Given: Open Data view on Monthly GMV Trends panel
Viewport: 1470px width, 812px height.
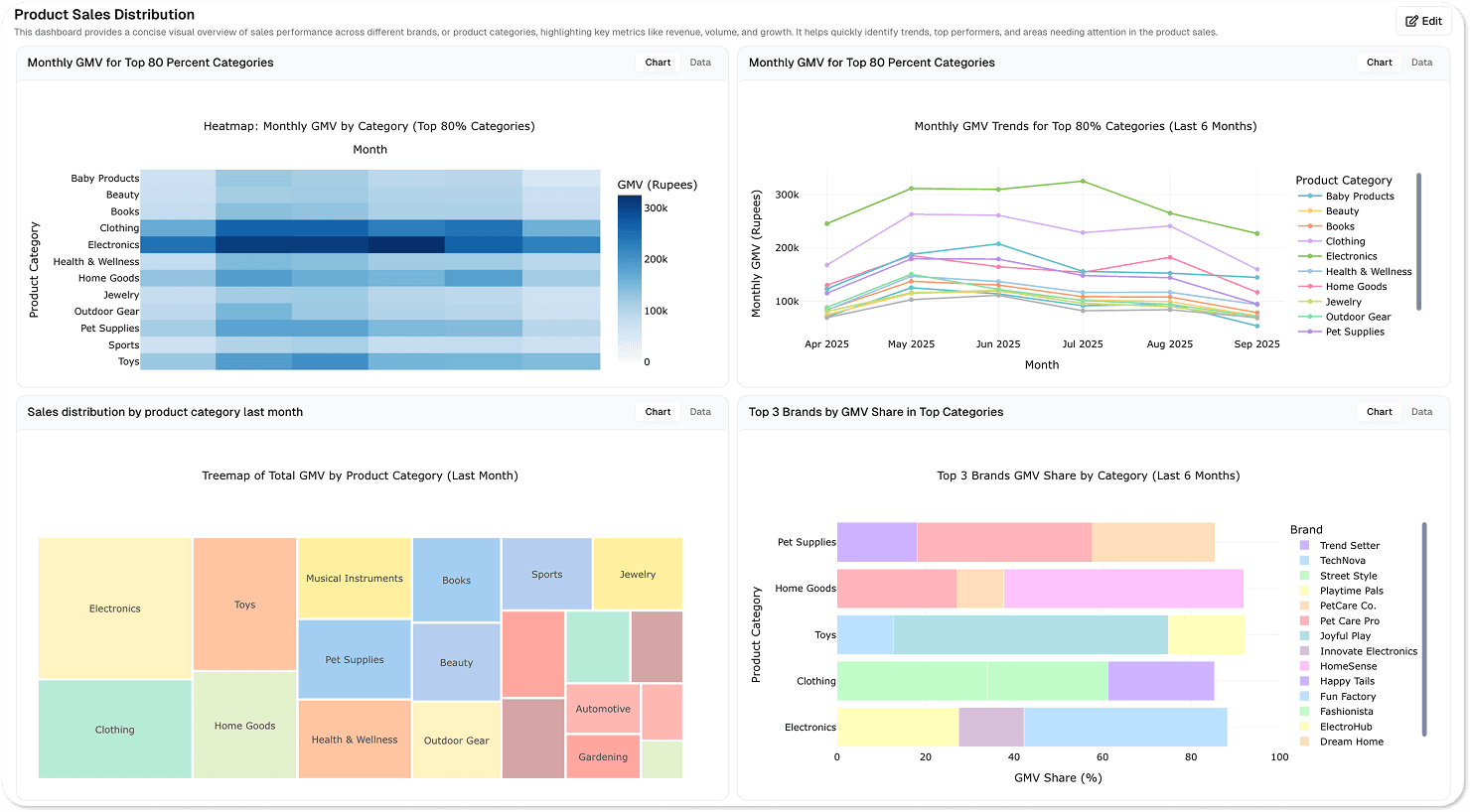Looking at the screenshot, I should point(1422,62).
